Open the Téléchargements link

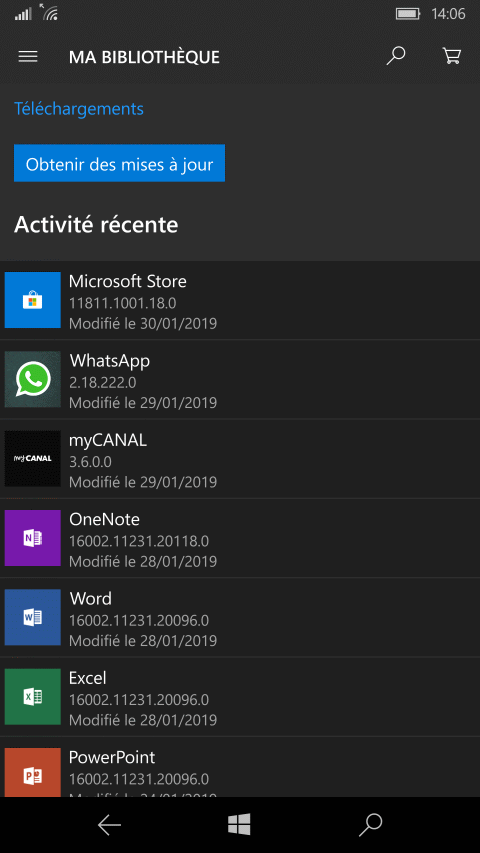(79, 109)
